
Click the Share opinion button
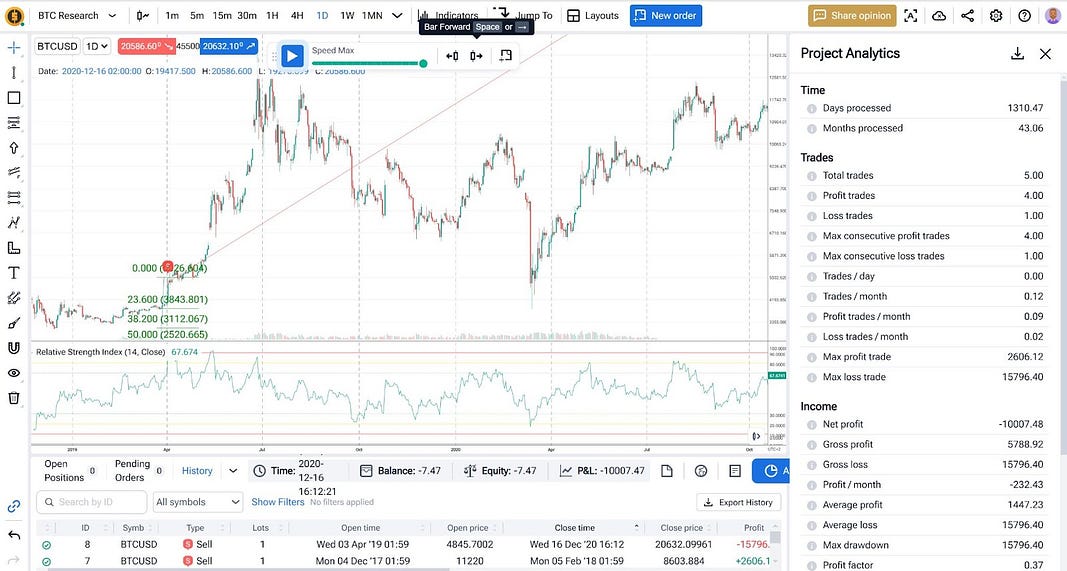[852, 16]
